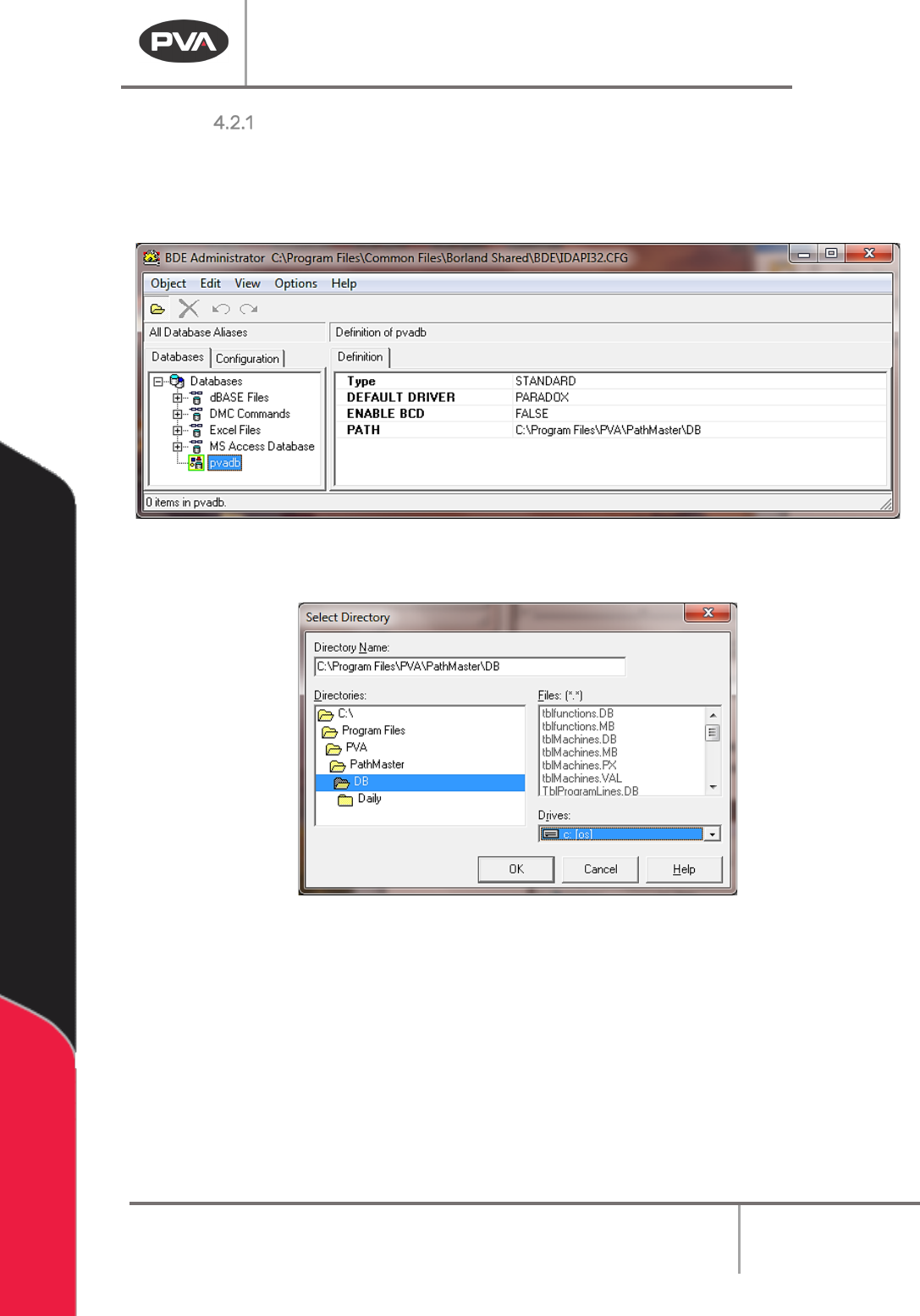The width and height of the screenshot is (920, 1316).
Task: Open the Options menu
Action: click(x=295, y=284)
